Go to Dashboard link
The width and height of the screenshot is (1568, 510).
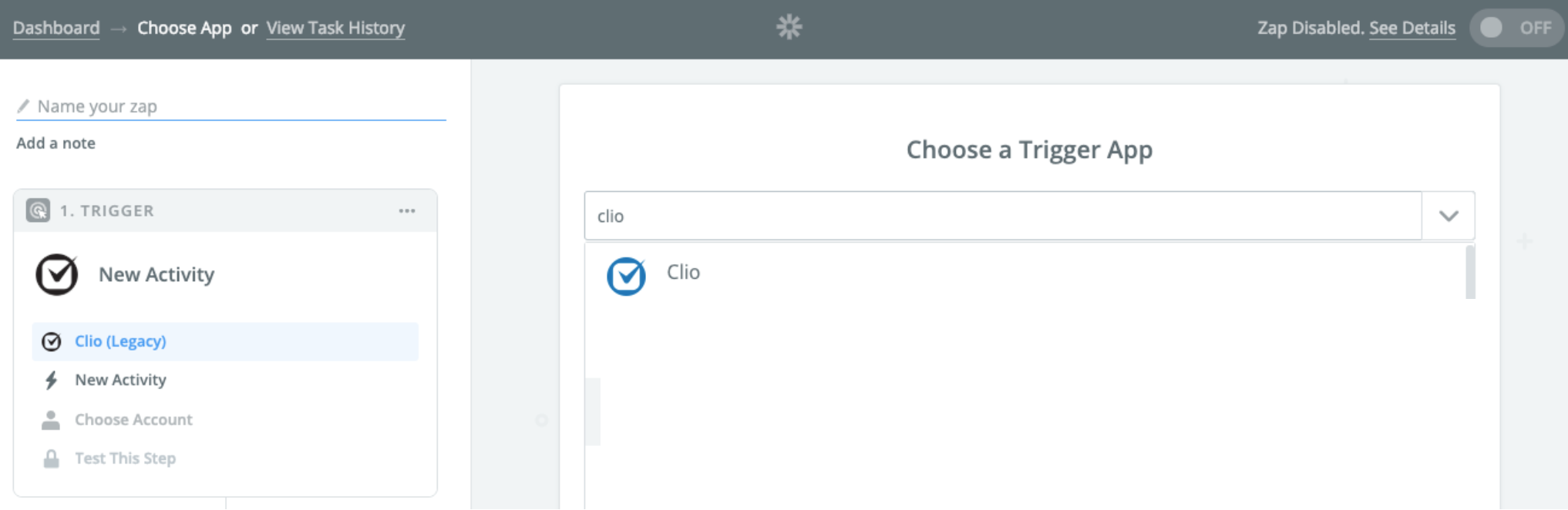click(56, 28)
